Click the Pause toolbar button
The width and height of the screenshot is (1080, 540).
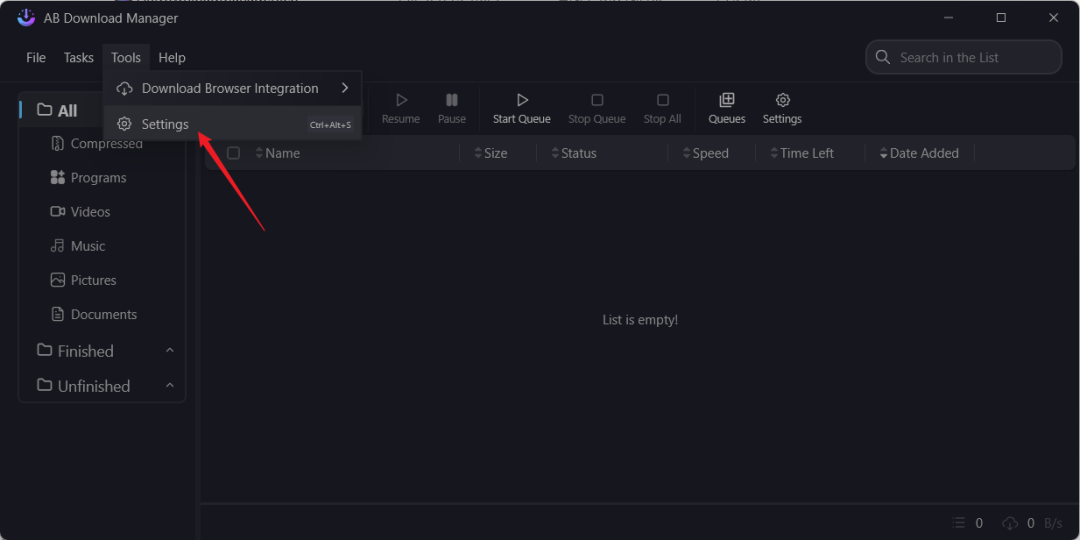tap(452, 109)
